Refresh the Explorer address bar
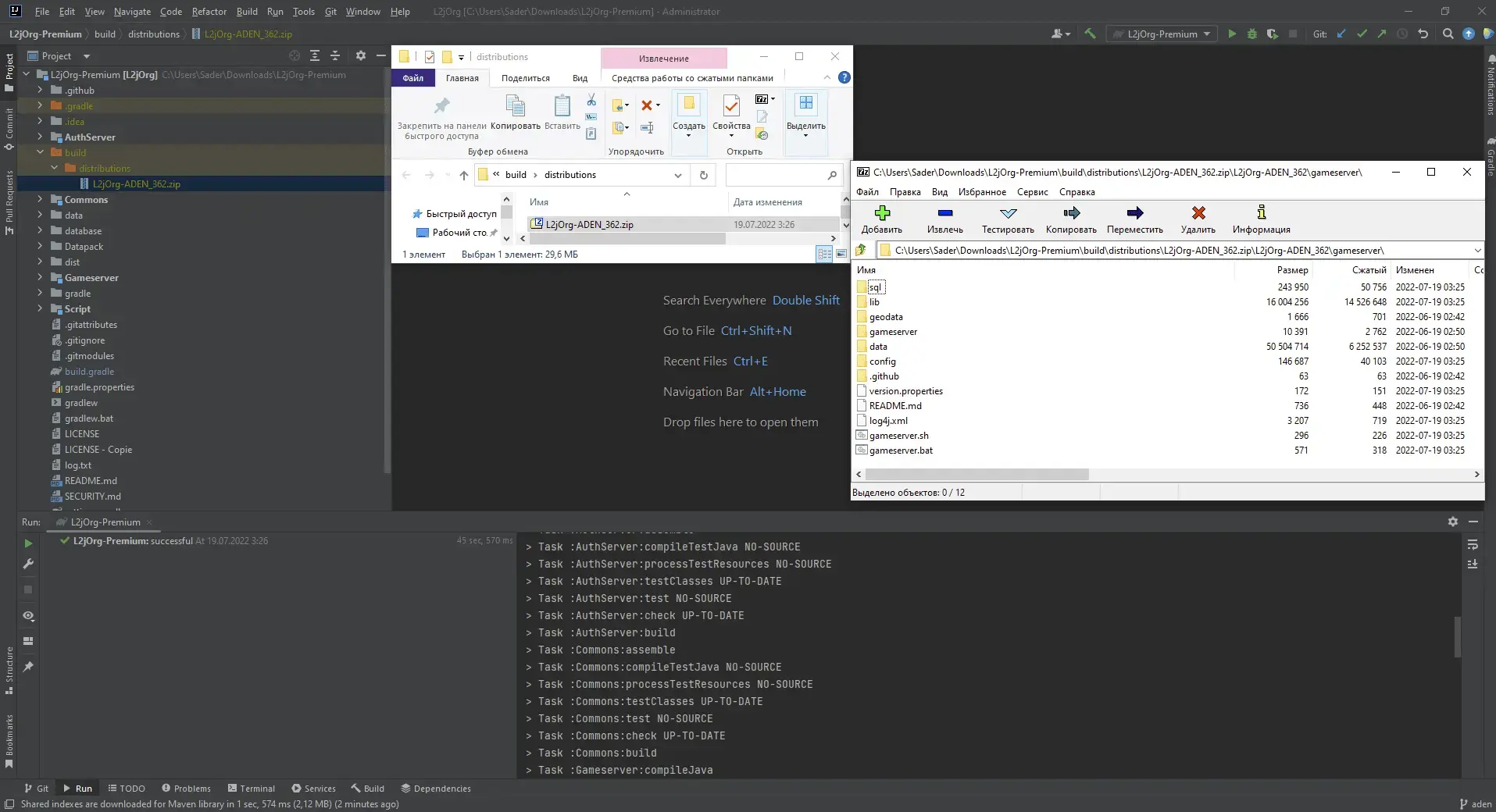 point(703,175)
